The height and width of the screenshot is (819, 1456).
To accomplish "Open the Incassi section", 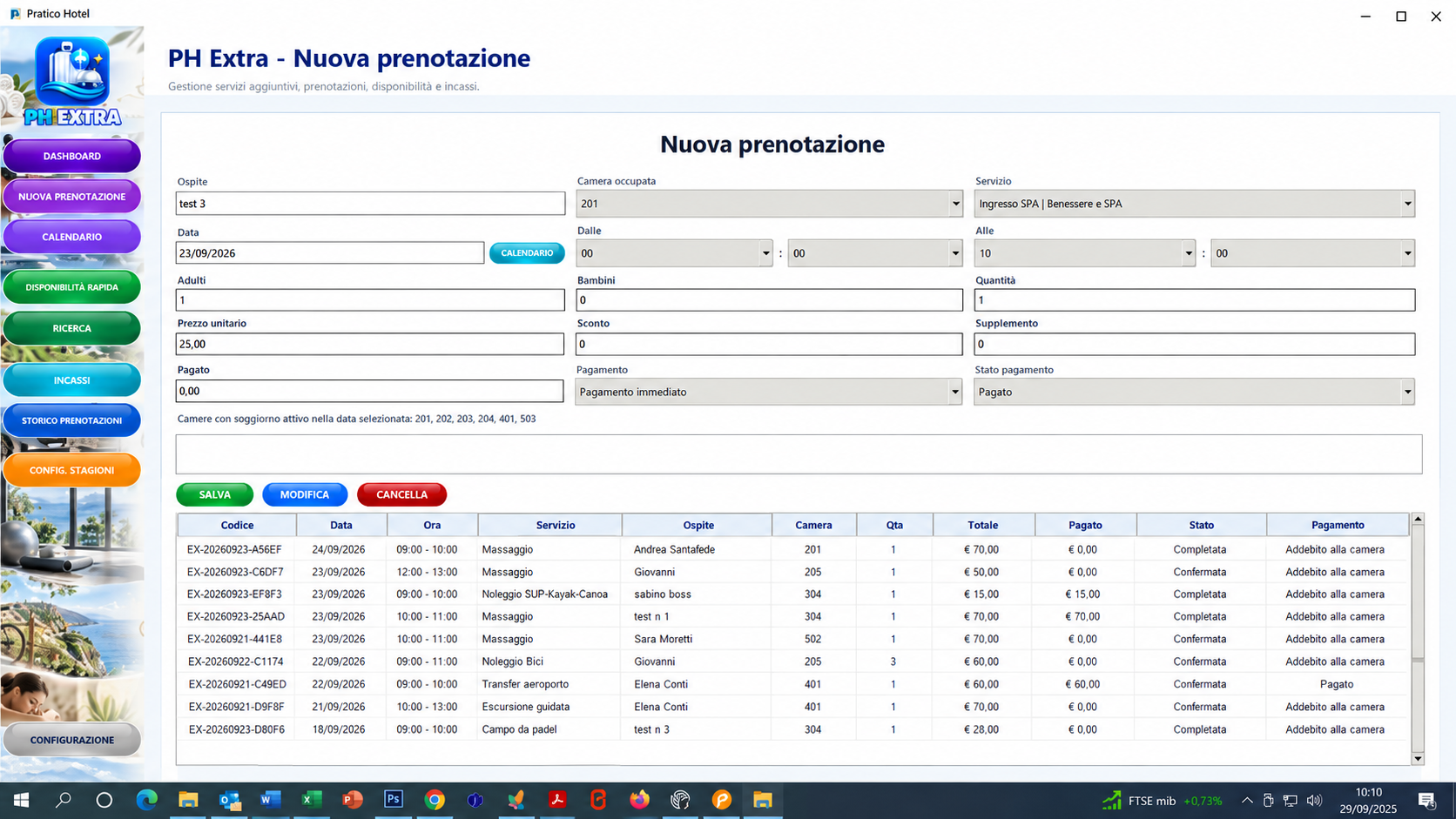I will tap(72, 380).
